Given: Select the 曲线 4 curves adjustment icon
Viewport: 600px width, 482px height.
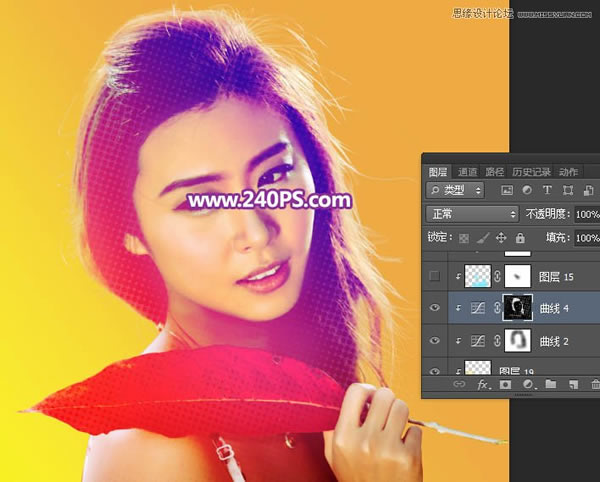Looking at the screenshot, I should (x=478, y=308).
